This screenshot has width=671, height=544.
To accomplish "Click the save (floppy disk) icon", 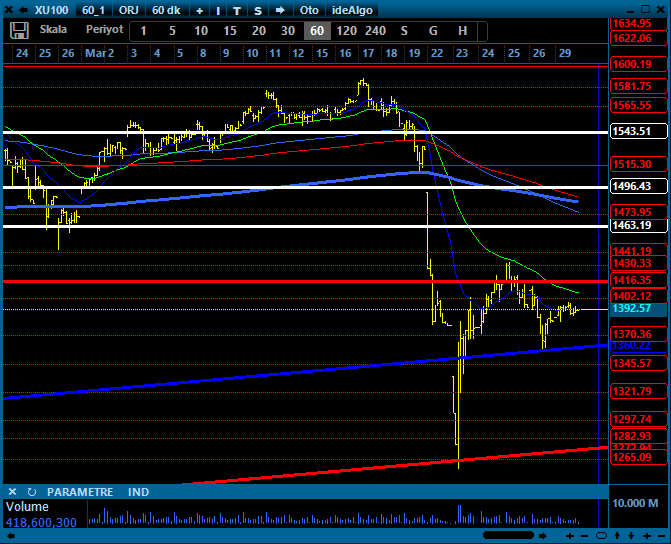I will [18, 30].
